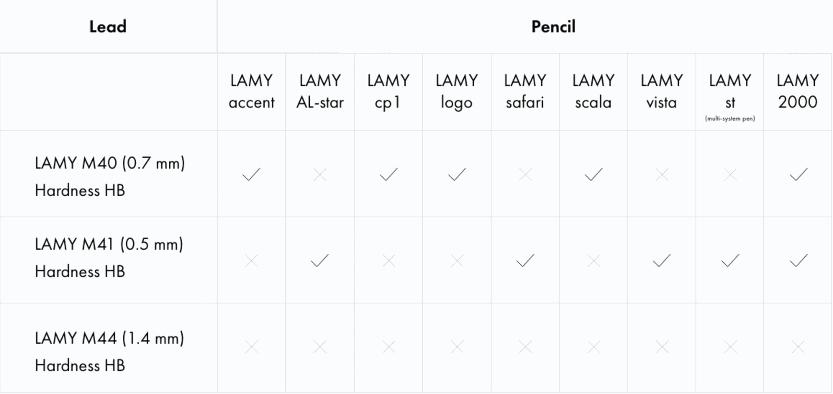
Task: Select the checkmark for M40 and LAMY cp1
Action: (x=388, y=174)
